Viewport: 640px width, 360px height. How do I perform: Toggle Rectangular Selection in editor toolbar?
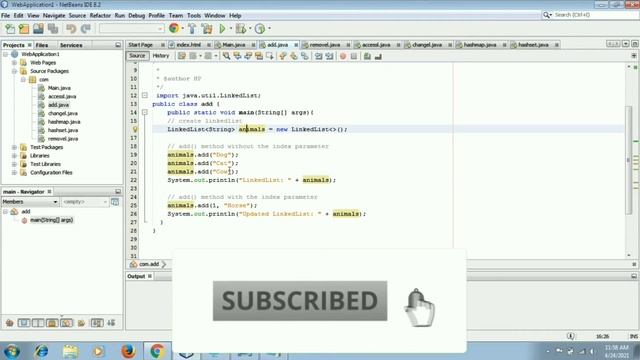(270, 56)
